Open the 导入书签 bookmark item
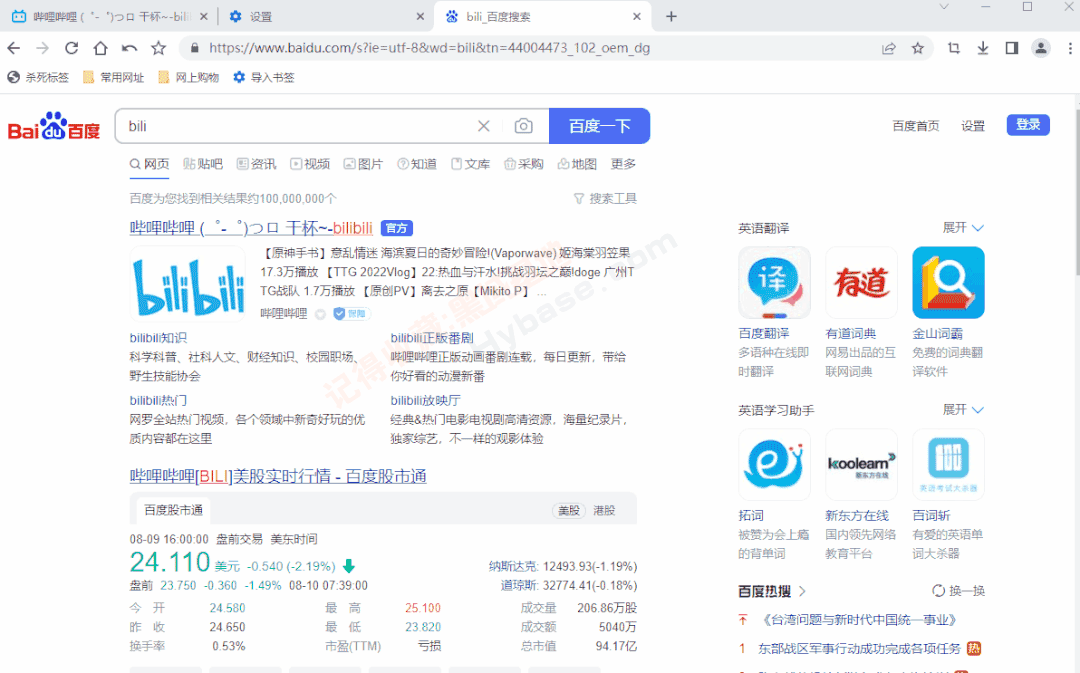Viewport: 1080px width, 673px height. (x=264, y=77)
